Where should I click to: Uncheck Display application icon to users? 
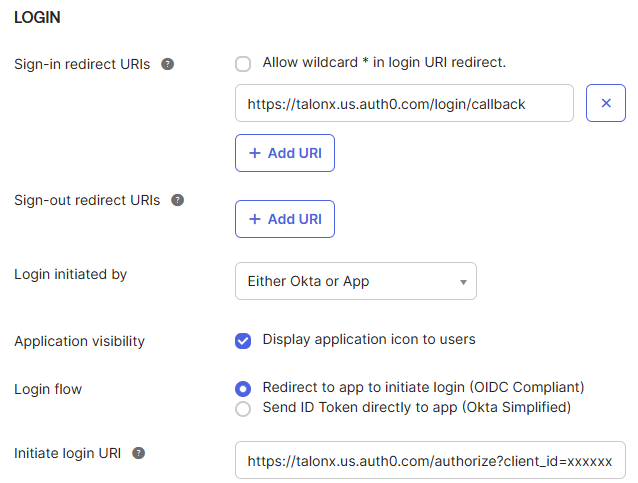pyautogui.click(x=243, y=341)
